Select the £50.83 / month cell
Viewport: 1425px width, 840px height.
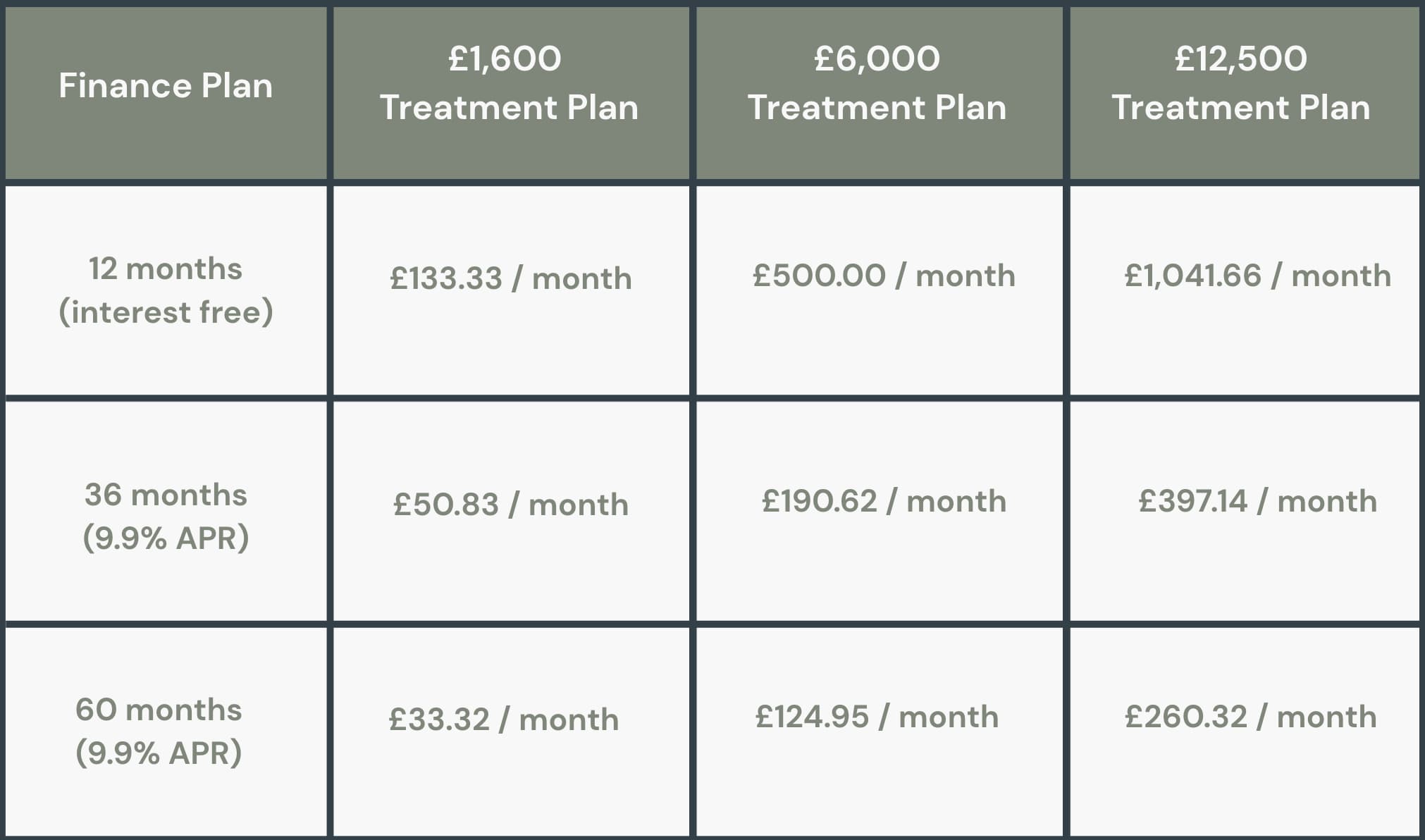click(x=511, y=505)
